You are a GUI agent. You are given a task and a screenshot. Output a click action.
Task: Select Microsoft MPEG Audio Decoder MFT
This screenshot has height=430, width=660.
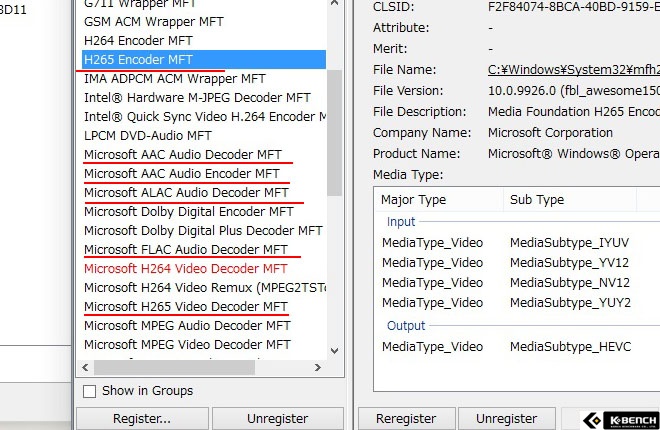coord(187,326)
